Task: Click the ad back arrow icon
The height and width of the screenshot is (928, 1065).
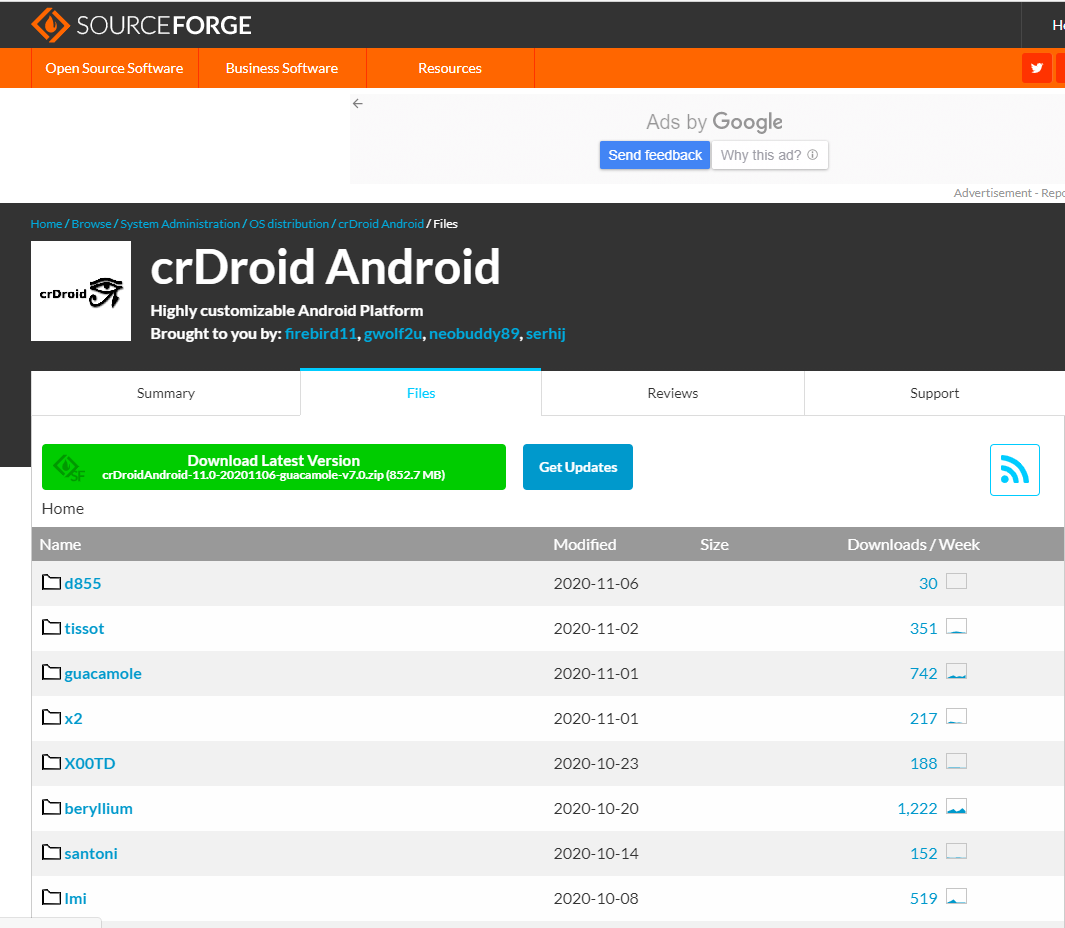Action: [358, 103]
